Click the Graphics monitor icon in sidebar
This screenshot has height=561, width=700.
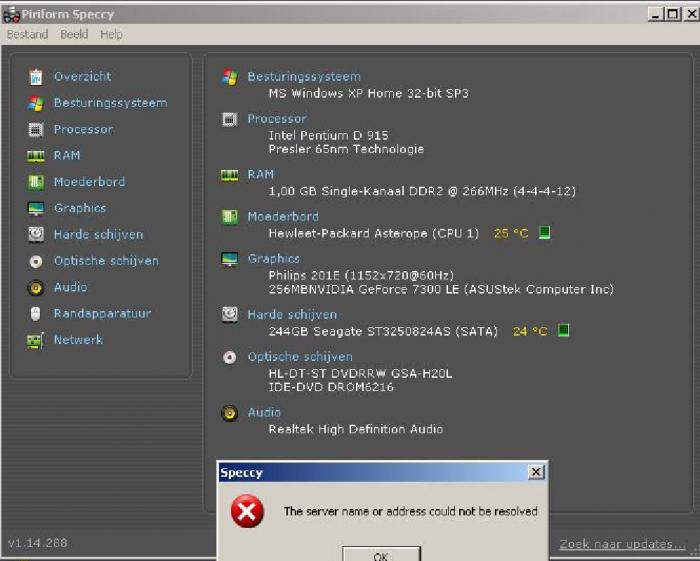[36, 208]
